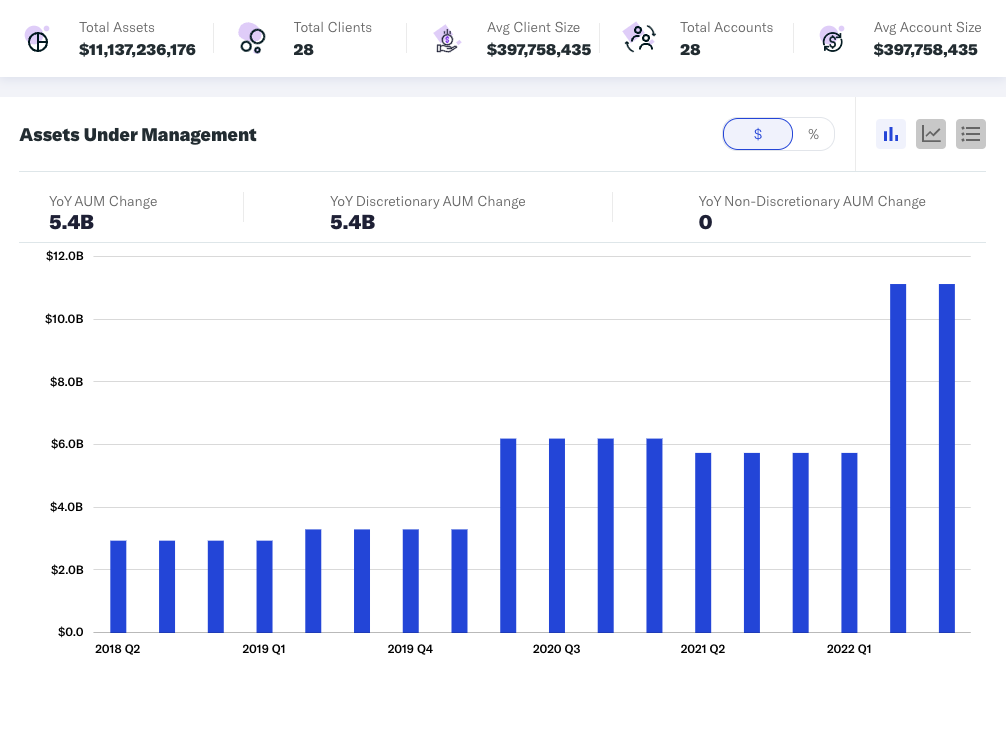Viewport: 1006px width, 737px height.
Task: Click the 2019 Q1 bar
Action: [265, 586]
